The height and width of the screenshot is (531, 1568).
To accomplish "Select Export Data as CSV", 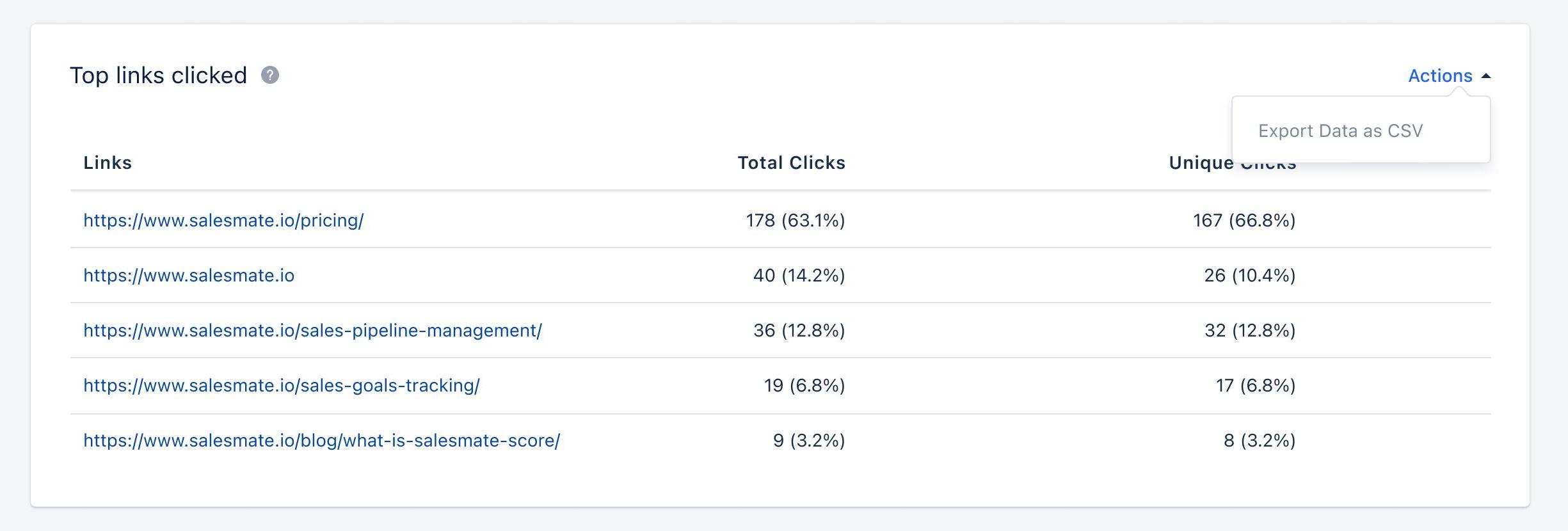I will 1340,131.
